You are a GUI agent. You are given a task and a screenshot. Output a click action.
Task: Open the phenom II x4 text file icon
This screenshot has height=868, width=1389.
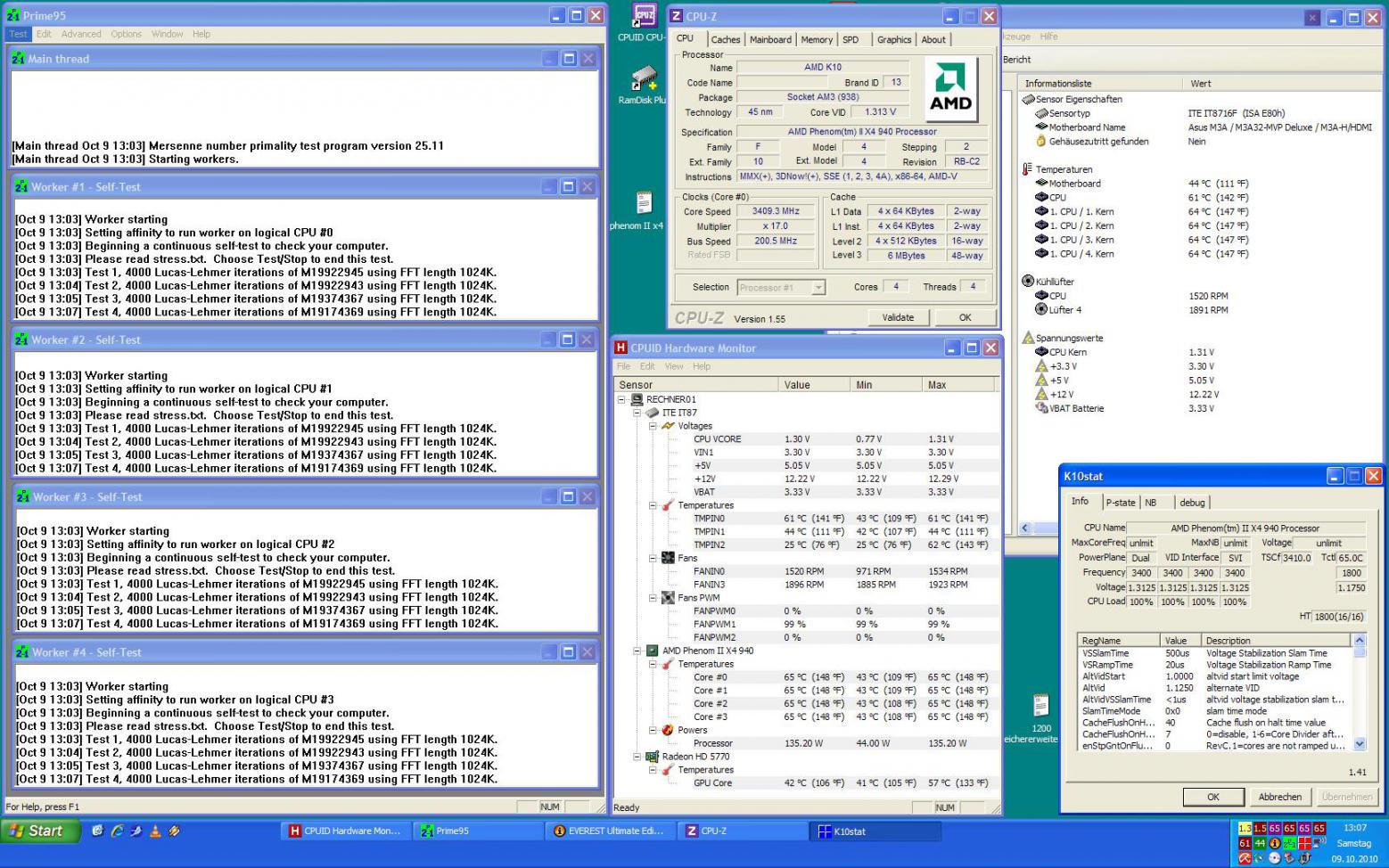coord(644,203)
